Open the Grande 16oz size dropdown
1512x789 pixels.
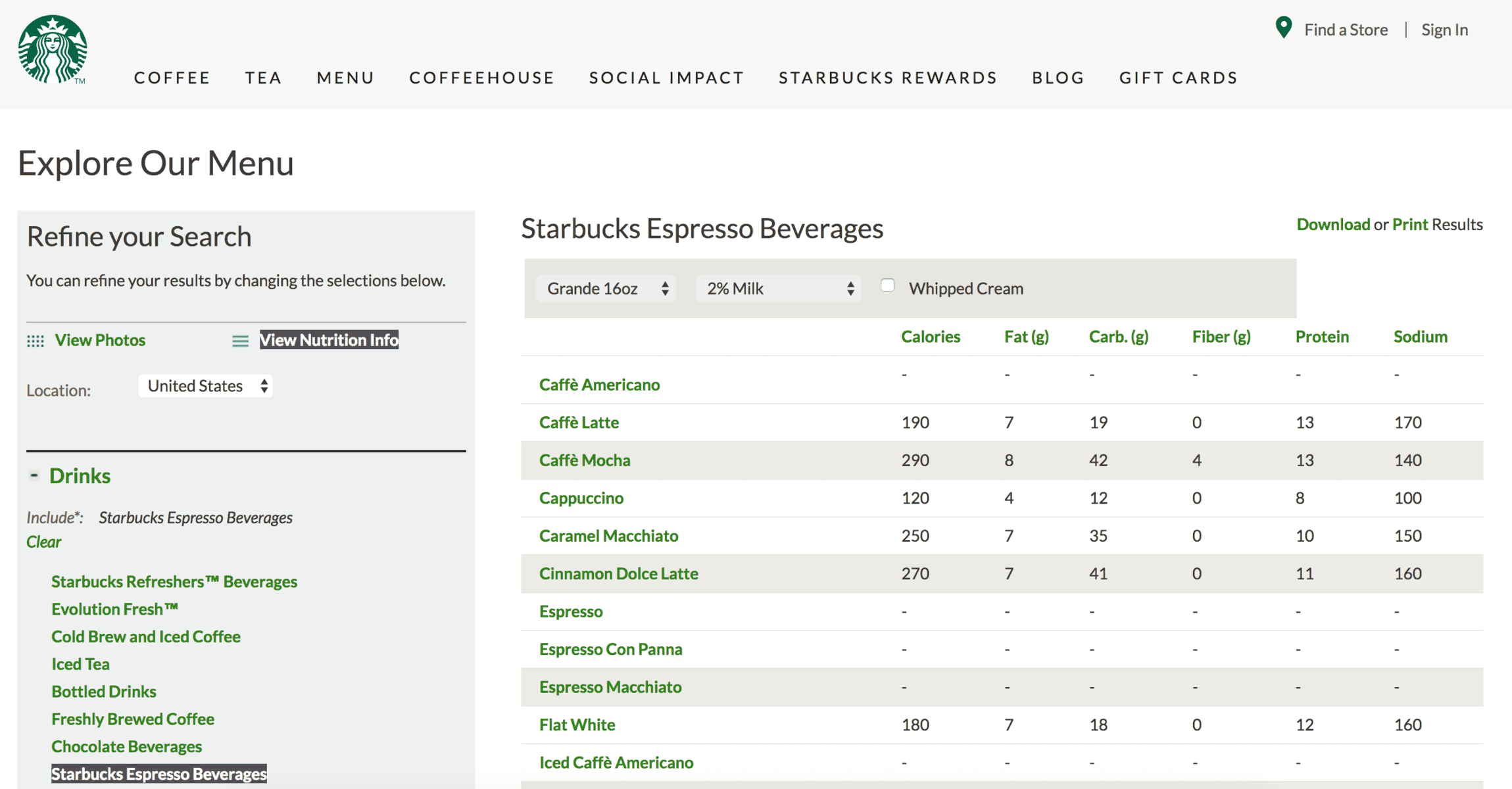point(606,289)
